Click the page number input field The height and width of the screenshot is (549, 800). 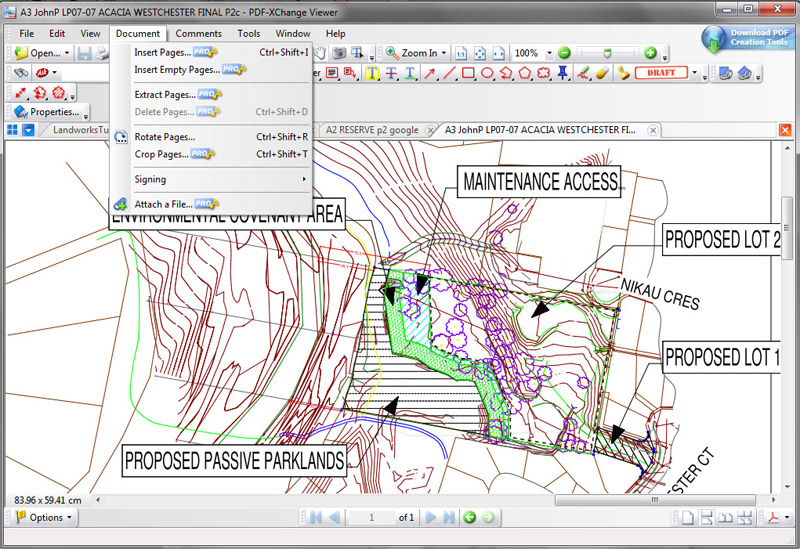[x=370, y=517]
